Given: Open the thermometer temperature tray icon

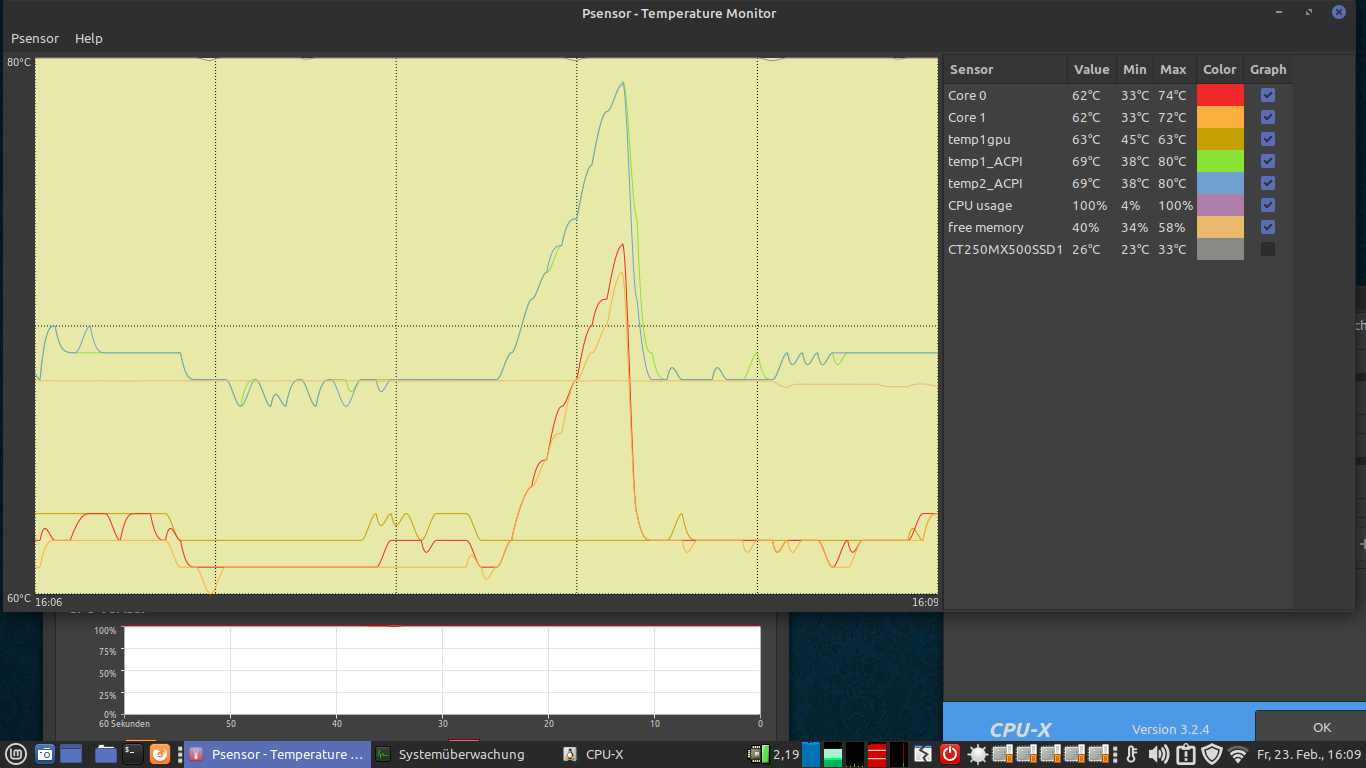Looking at the screenshot, I should (1132, 754).
